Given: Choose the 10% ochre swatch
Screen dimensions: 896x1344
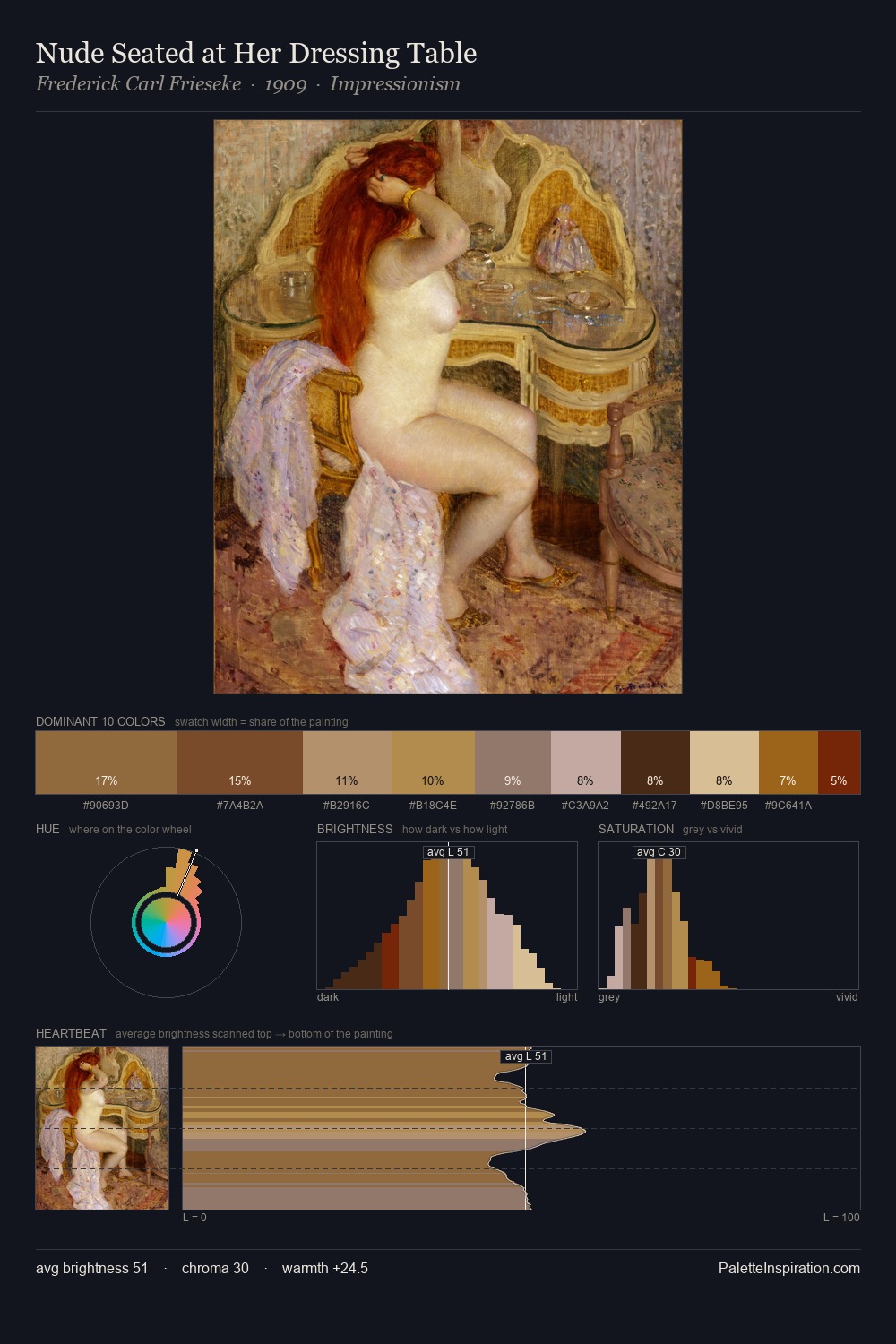Looking at the screenshot, I should pyautogui.click(x=433, y=762).
